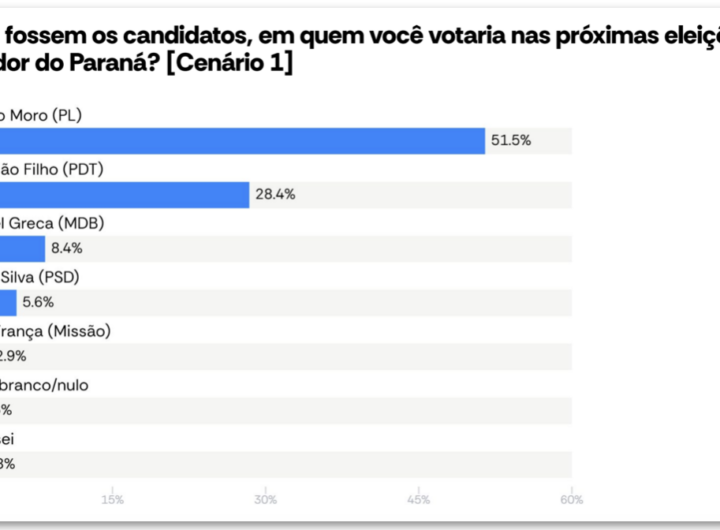The height and width of the screenshot is (530, 720).
Task: Click the blue Filho (PDT) bar
Action: [x=124, y=195]
